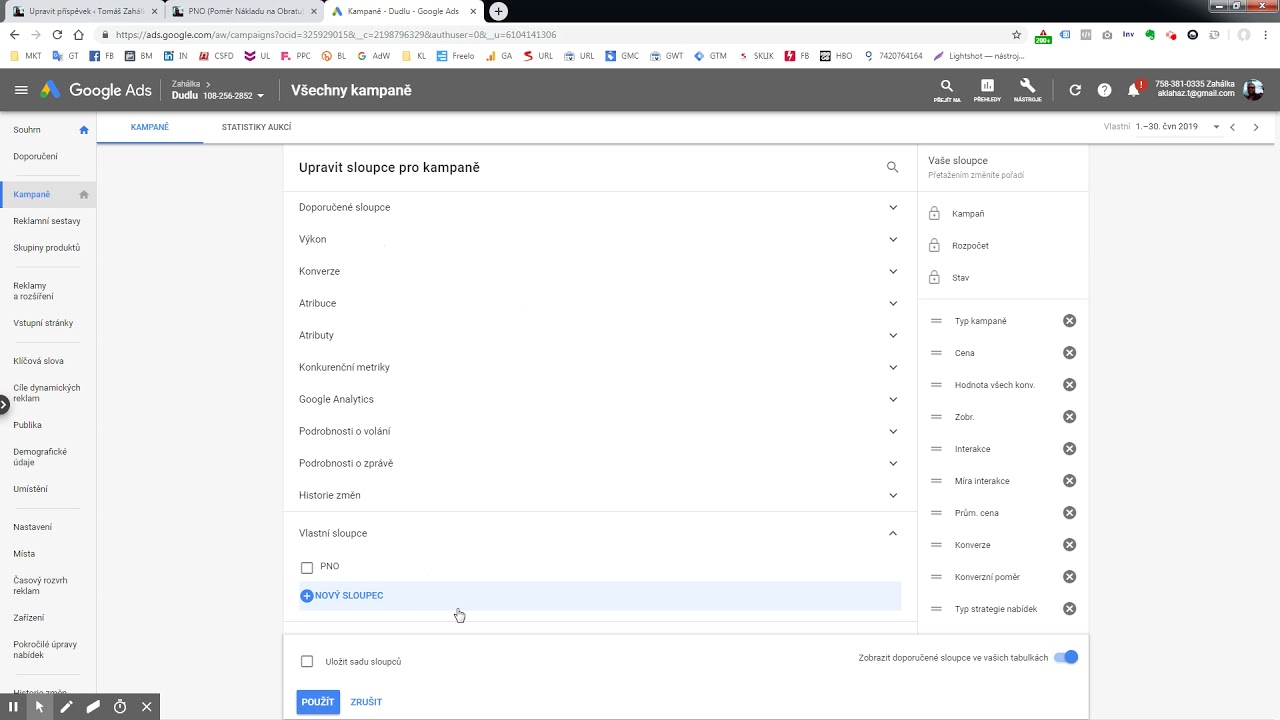The height and width of the screenshot is (720, 1280).
Task: Open Publika in the sidebar
Action: click(x=27, y=425)
